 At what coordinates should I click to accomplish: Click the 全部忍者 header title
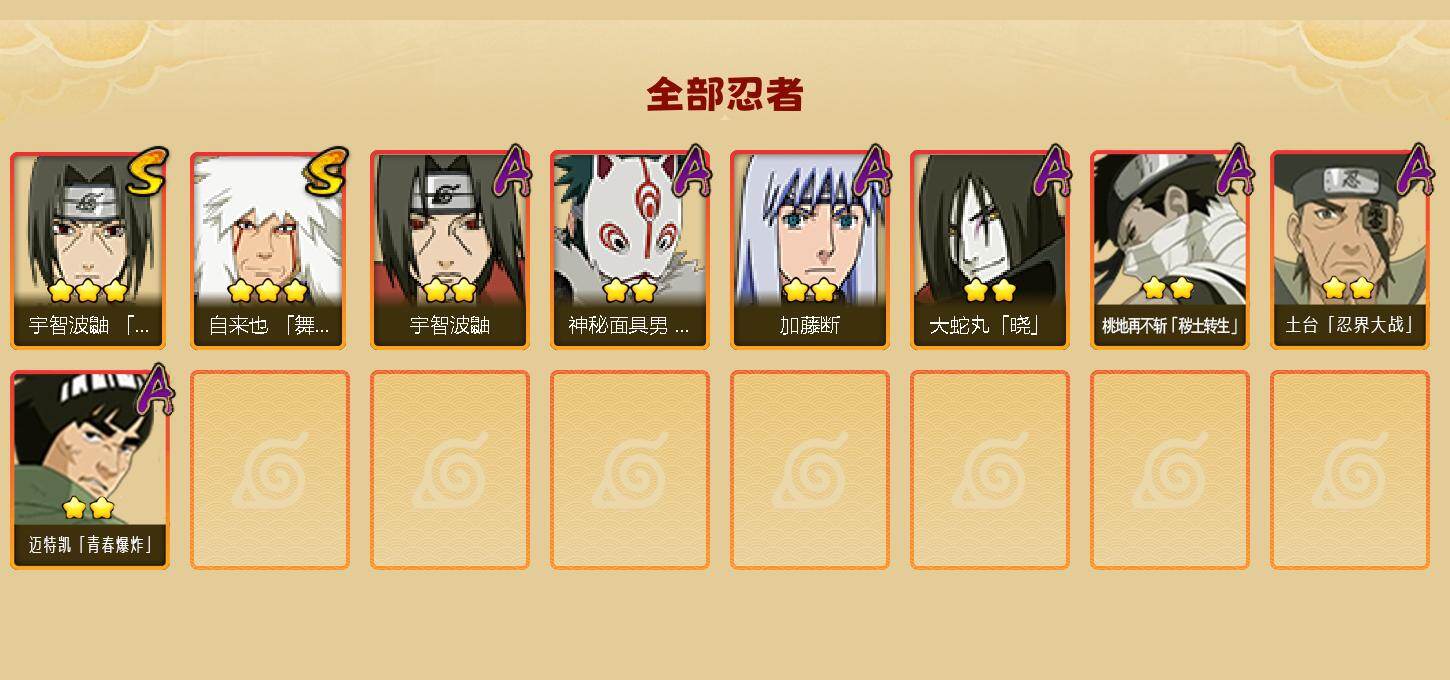click(x=725, y=95)
